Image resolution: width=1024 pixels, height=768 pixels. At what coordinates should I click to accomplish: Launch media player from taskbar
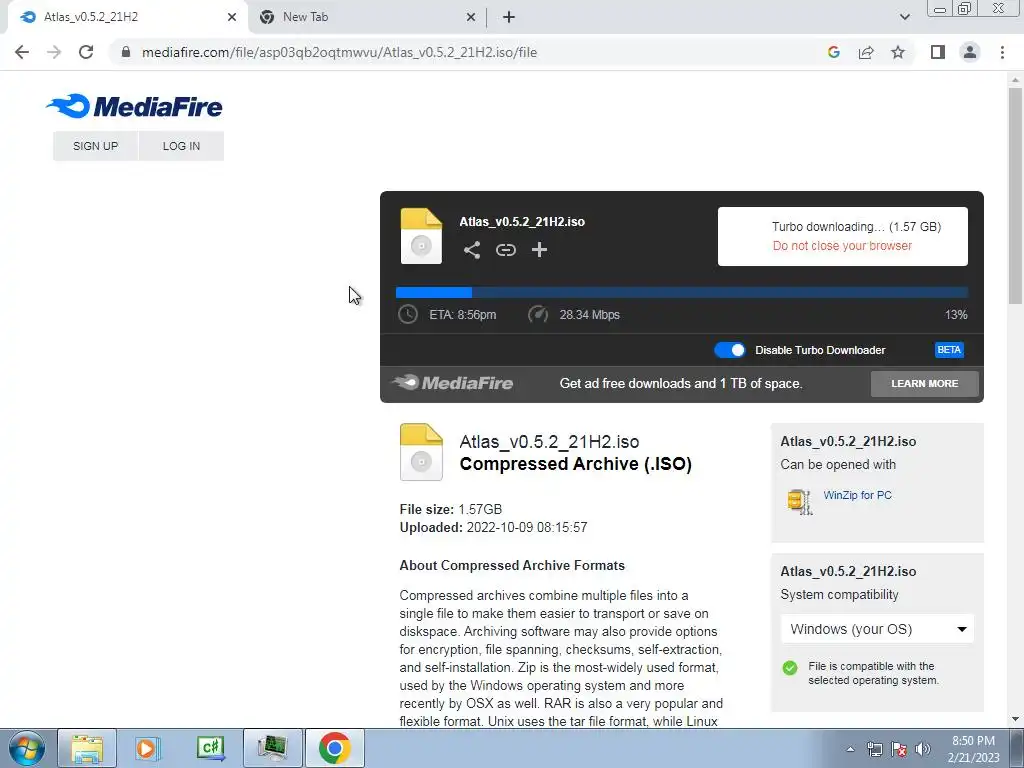coord(148,748)
